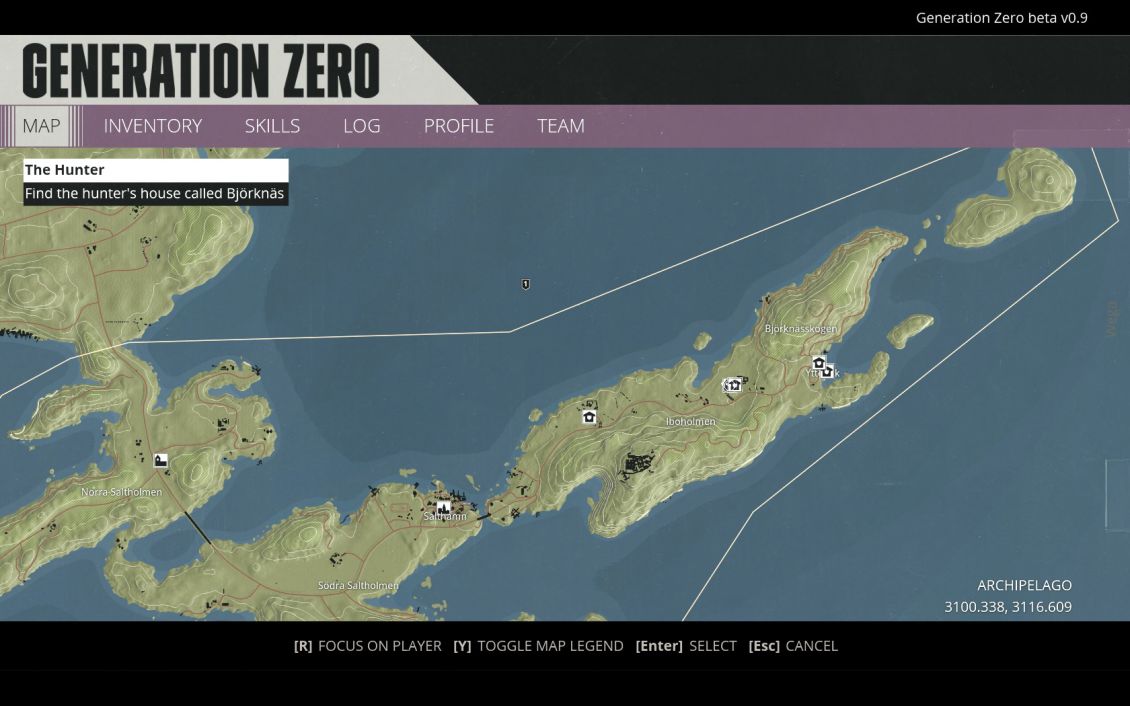Click the dense building cluster south of Iboholmen
The width and height of the screenshot is (1130, 706).
(x=637, y=463)
